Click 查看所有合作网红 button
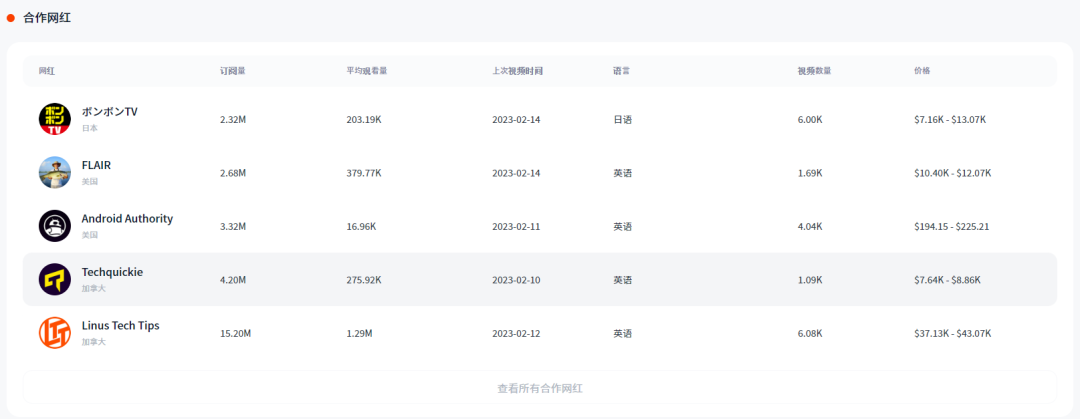Screen dimensions: 1080x419 (x=540, y=388)
